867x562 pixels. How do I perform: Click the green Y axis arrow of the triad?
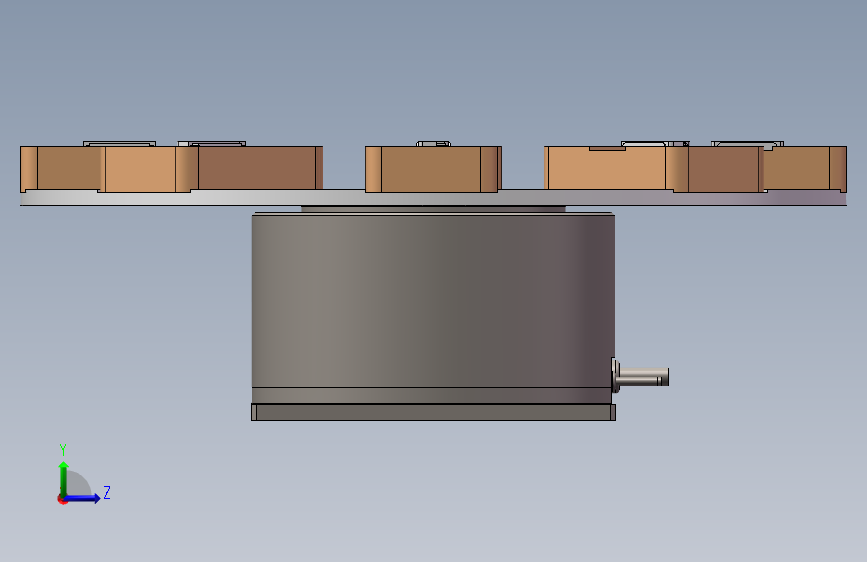click(x=64, y=478)
